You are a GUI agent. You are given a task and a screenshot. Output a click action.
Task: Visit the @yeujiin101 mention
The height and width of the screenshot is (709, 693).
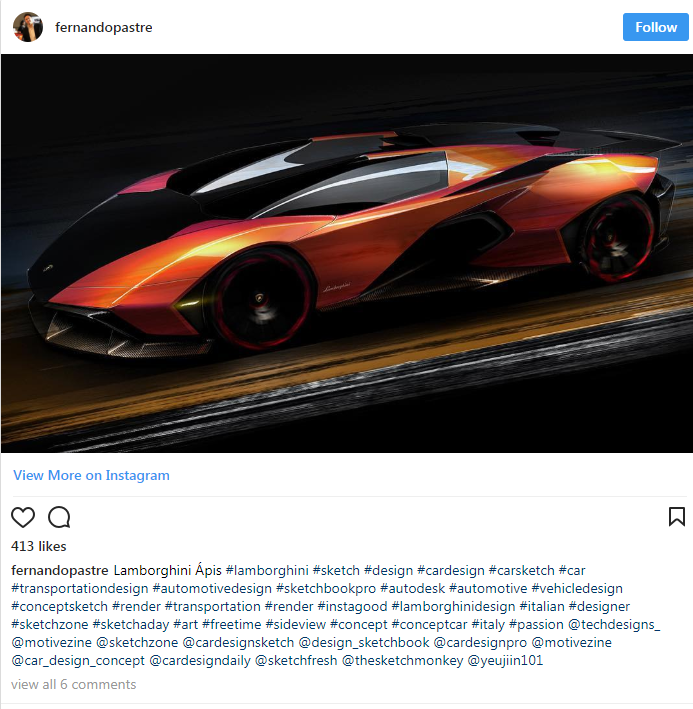click(505, 661)
